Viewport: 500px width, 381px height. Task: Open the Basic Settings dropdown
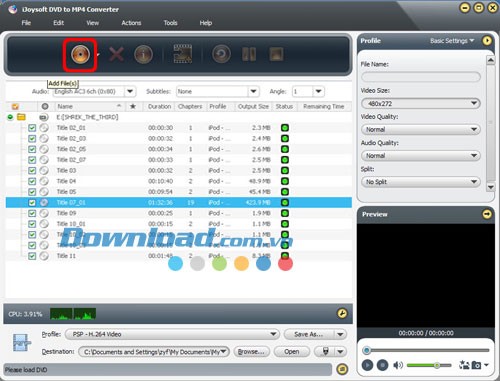[452, 41]
